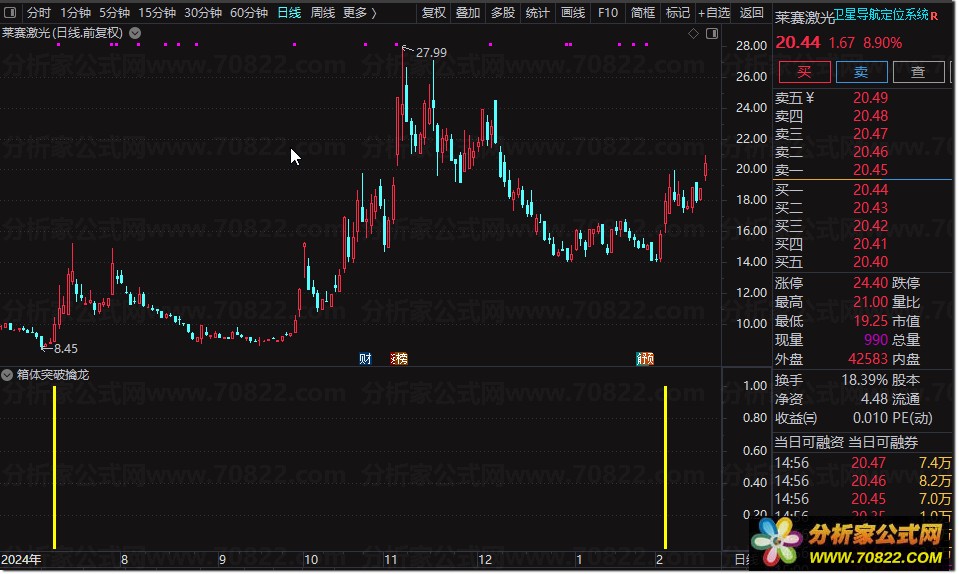This screenshot has width=959, height=574.
Task: Activate the 画线 drawing tool
Action: point(573,12)
